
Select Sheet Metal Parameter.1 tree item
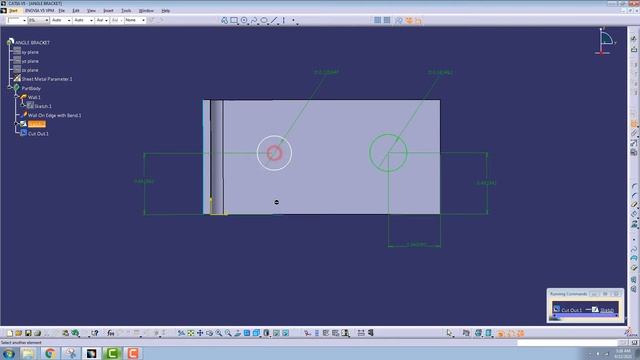[x=47, y=79]
